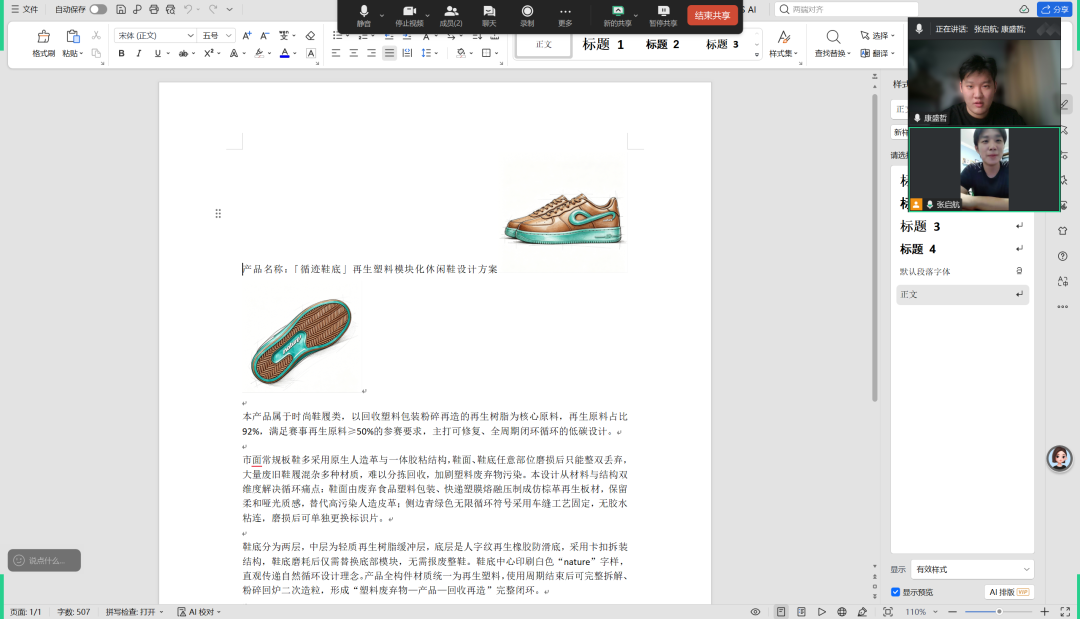Click the print icon in top toolbar
The height and width of the screenshot is (619, 1080).
click(154, 10)
